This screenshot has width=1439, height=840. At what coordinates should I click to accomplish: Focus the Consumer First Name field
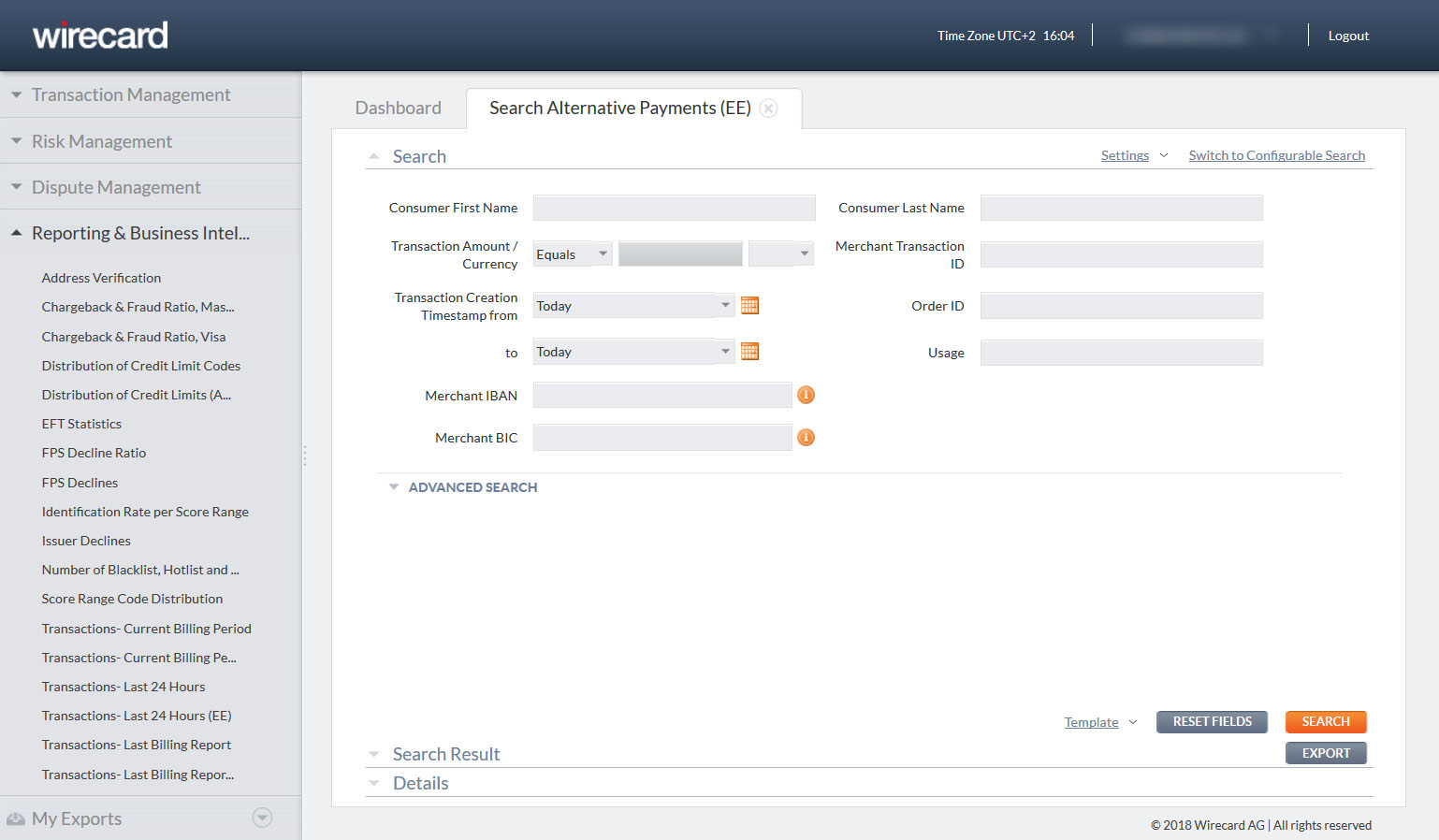pos(675,208)
